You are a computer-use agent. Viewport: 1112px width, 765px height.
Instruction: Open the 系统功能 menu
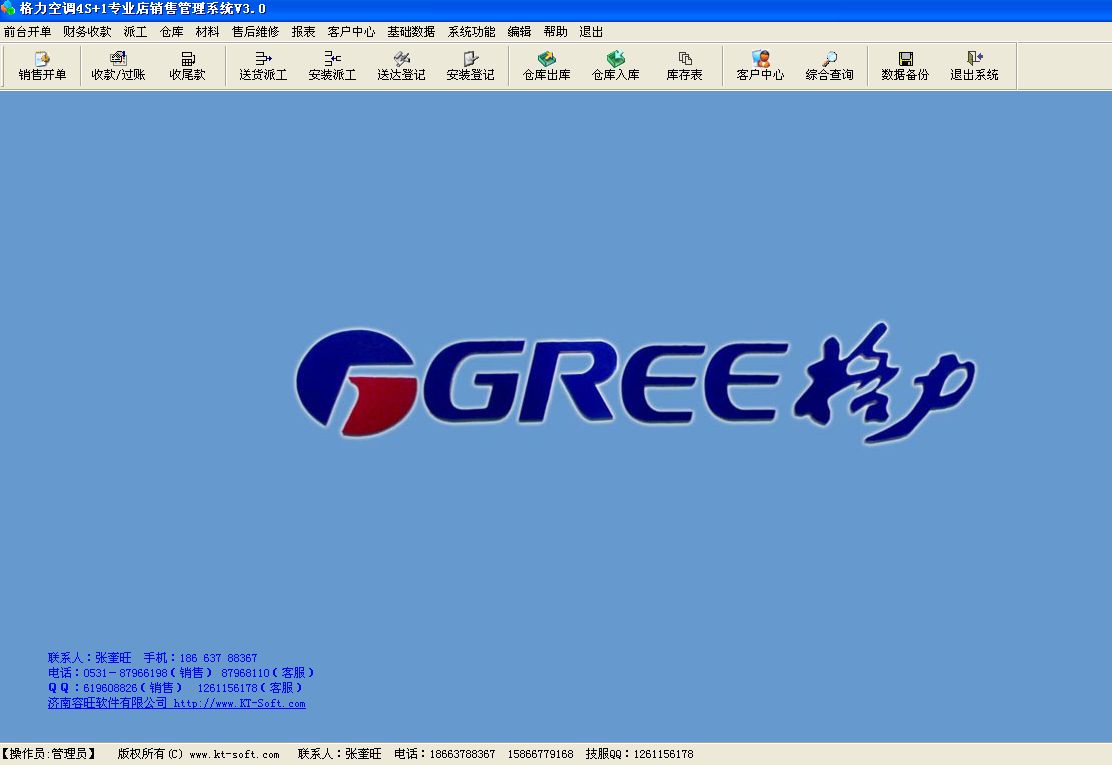pos(472,32)
